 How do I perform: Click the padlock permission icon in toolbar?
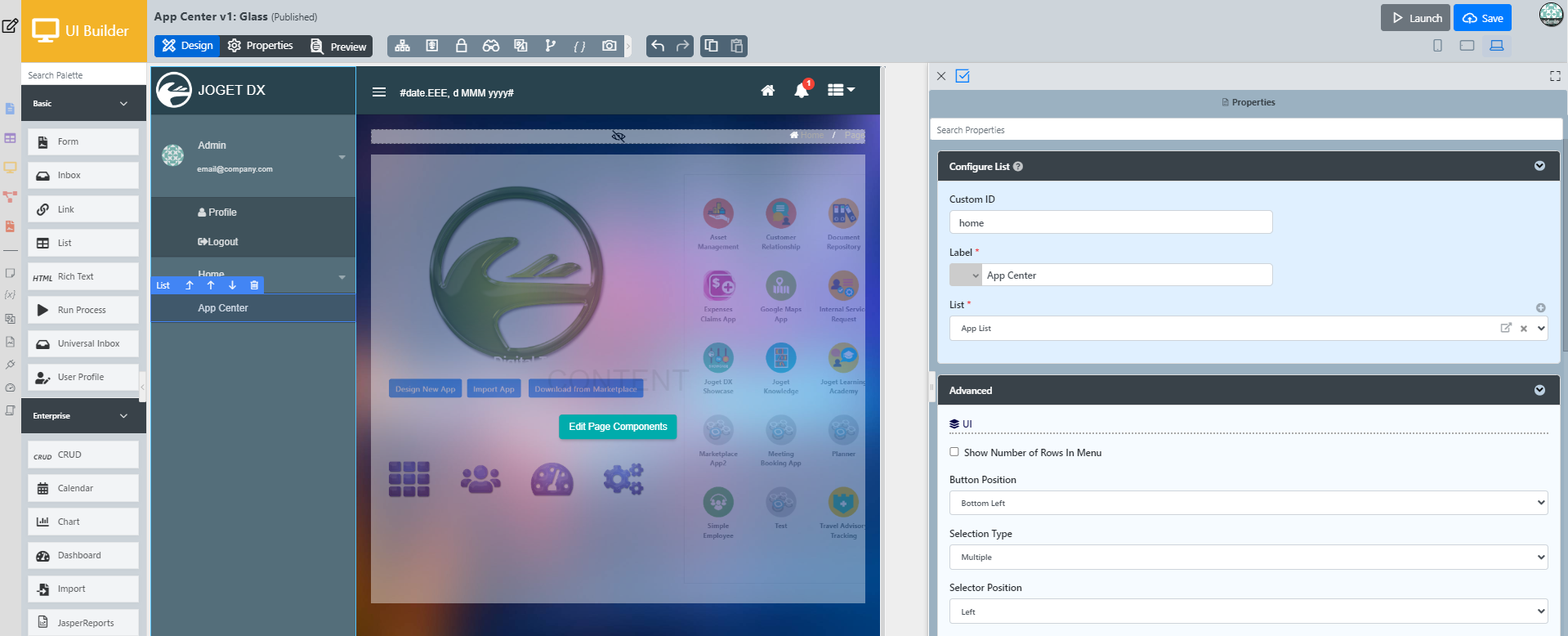[461, 46]
